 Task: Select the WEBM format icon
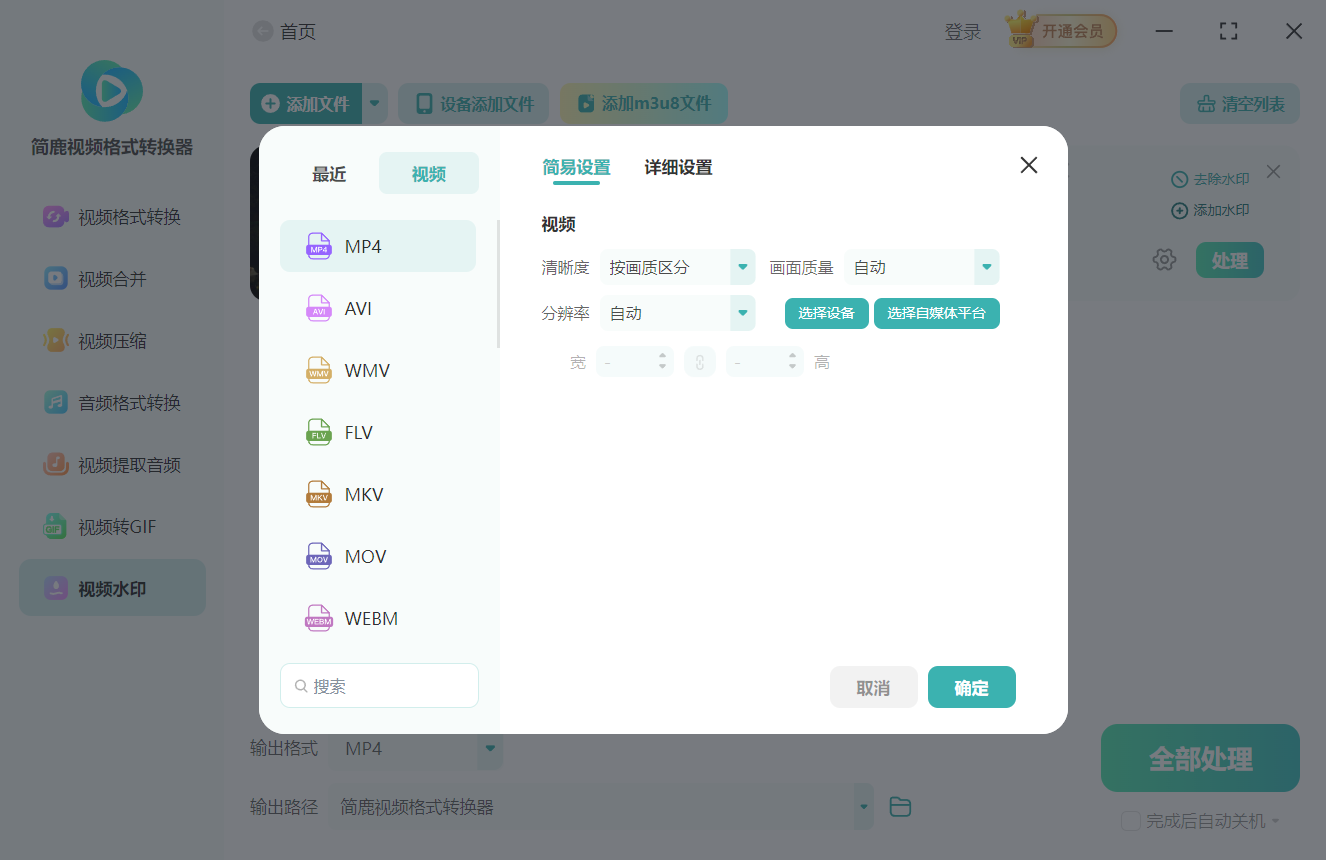coord(319,618)
